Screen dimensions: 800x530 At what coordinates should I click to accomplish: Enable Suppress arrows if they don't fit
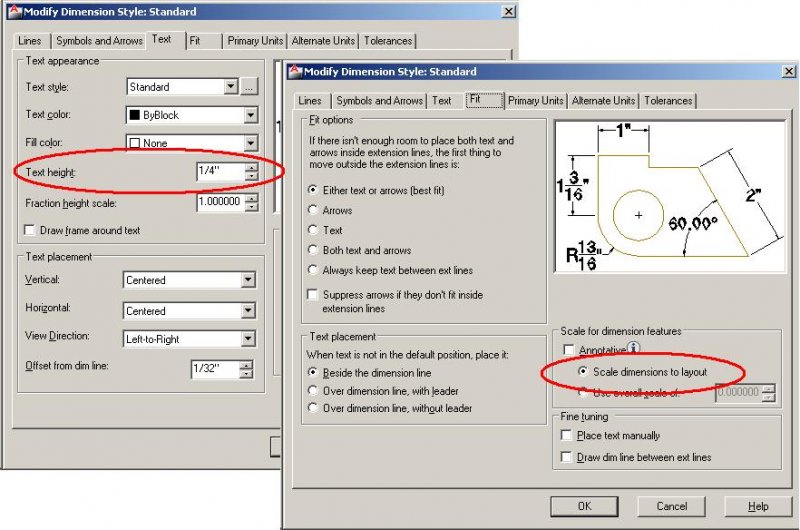(x=312, y=294)
